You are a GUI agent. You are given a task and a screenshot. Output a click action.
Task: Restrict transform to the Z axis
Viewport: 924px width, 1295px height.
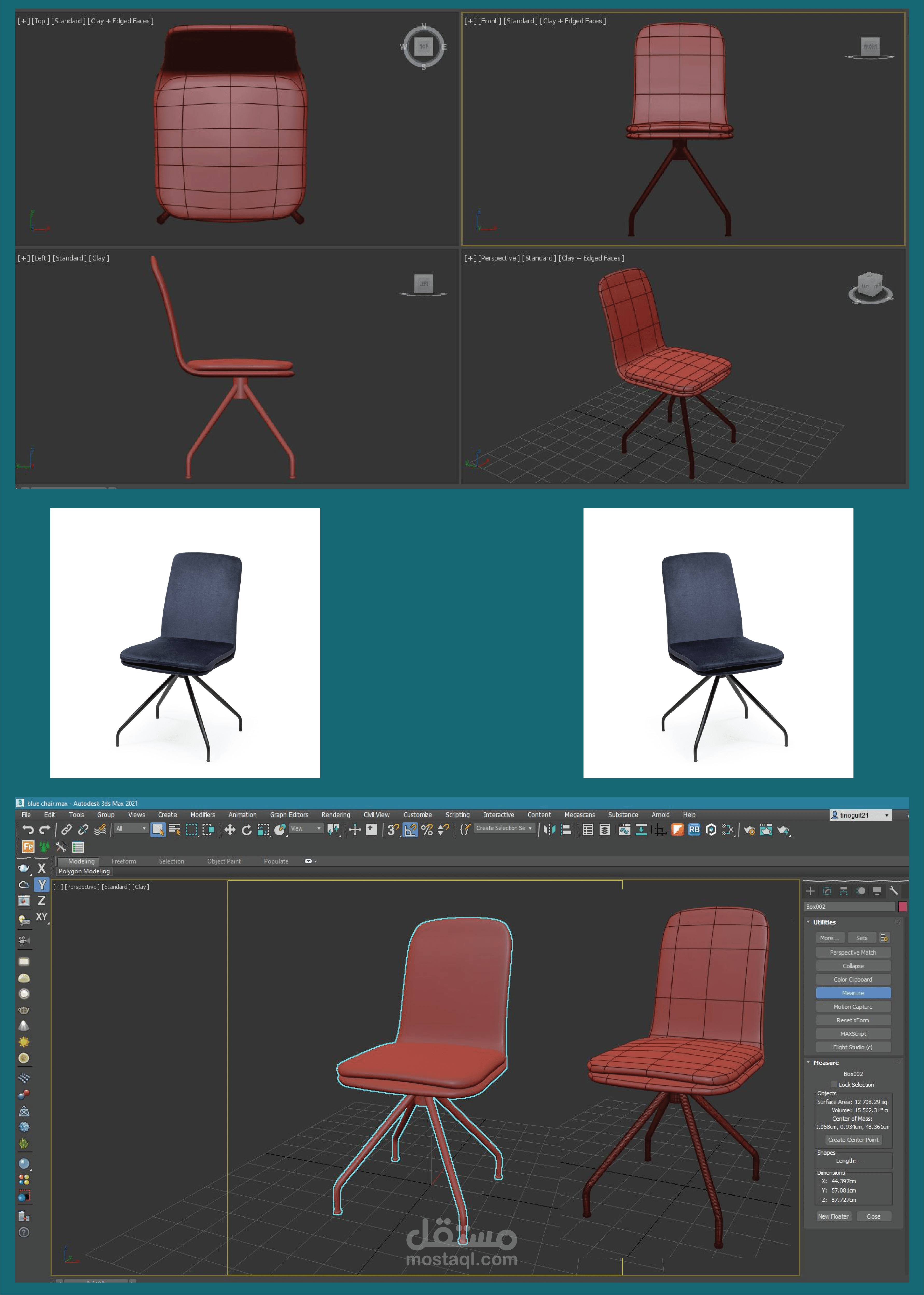point(41,901)
